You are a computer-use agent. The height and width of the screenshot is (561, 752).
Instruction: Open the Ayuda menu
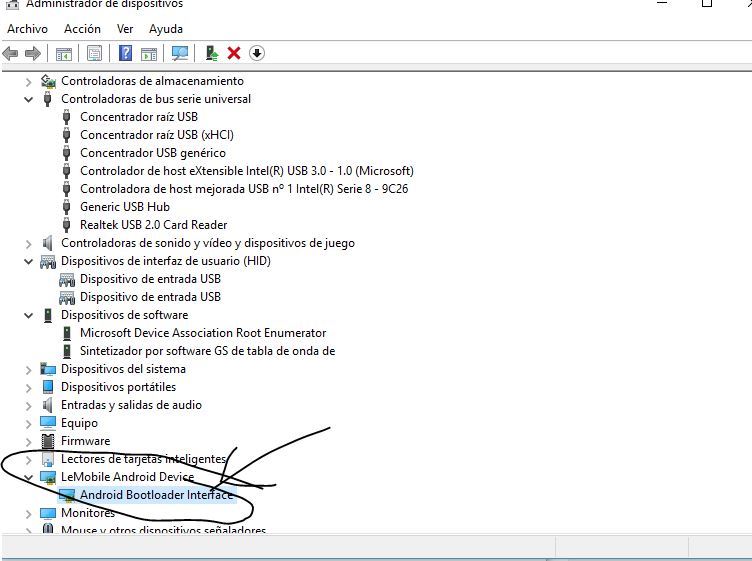point(166,29)
